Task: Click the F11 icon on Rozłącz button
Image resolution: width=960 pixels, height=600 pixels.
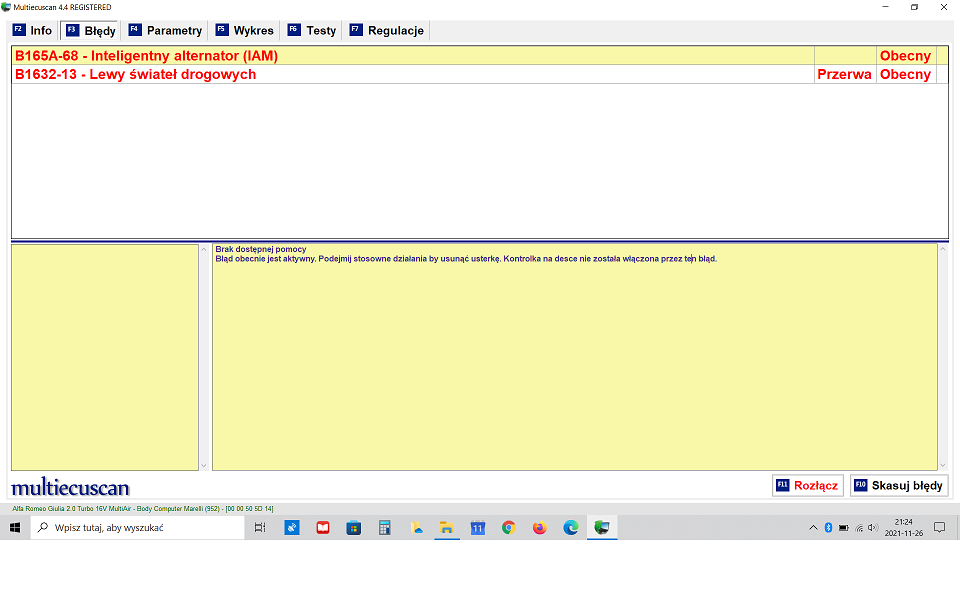Action: pyautogui.click(x=782, y=485)
